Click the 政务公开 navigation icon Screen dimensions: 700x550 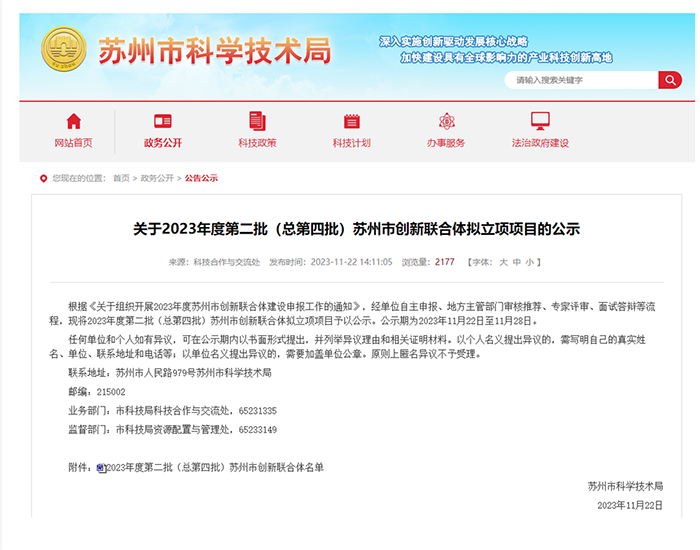[x=163, y=121]
